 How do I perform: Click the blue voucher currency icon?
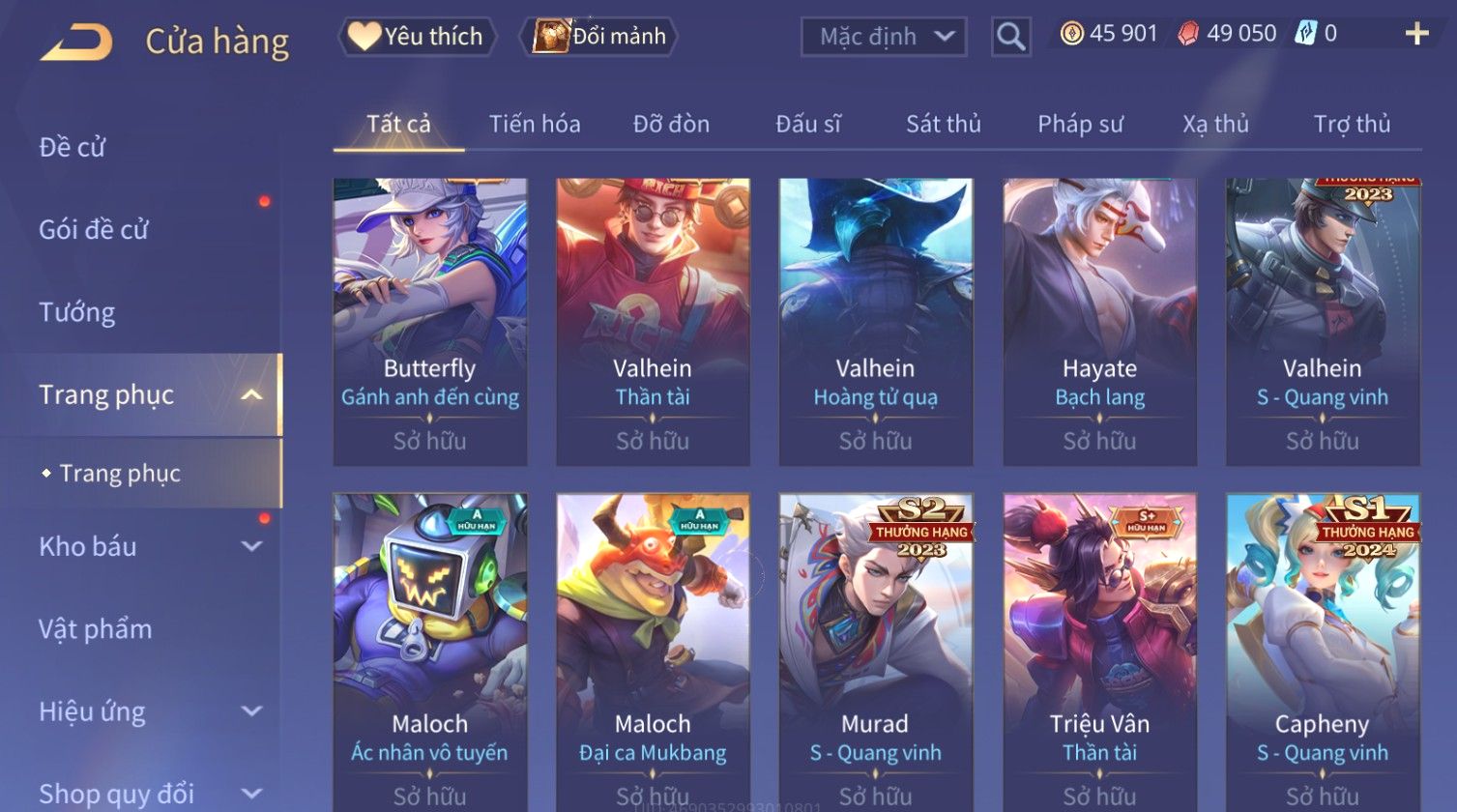click(1306, 34)
